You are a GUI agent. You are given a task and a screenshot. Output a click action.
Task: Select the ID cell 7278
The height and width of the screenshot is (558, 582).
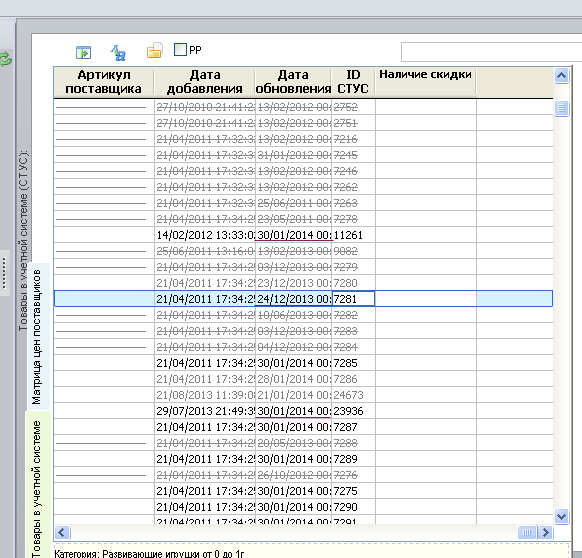click(x=353, y=219)
